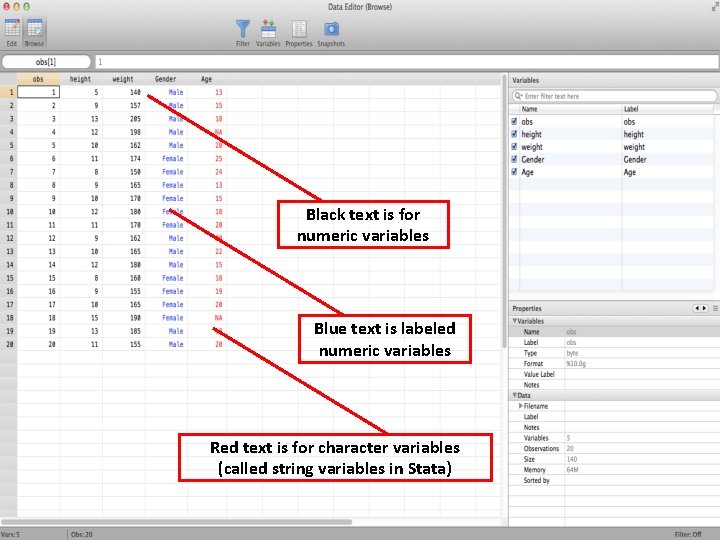The height and width of the screenshot is (540, 720).
Task: Uncheck the Gender variable checkbox
Action: [x=514, y=159]
